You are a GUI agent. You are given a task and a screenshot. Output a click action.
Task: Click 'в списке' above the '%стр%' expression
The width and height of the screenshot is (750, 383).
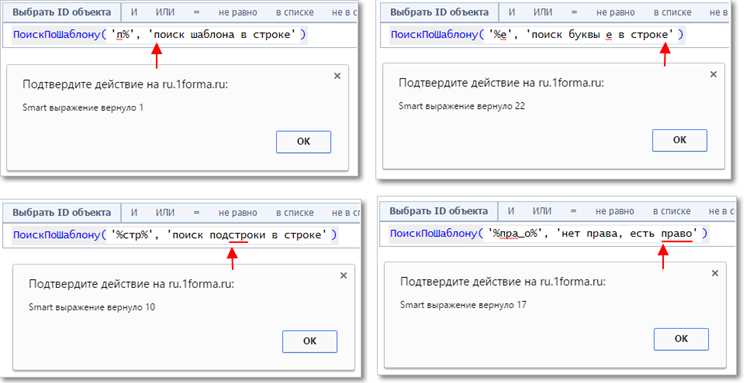click(x=295, y=213)
